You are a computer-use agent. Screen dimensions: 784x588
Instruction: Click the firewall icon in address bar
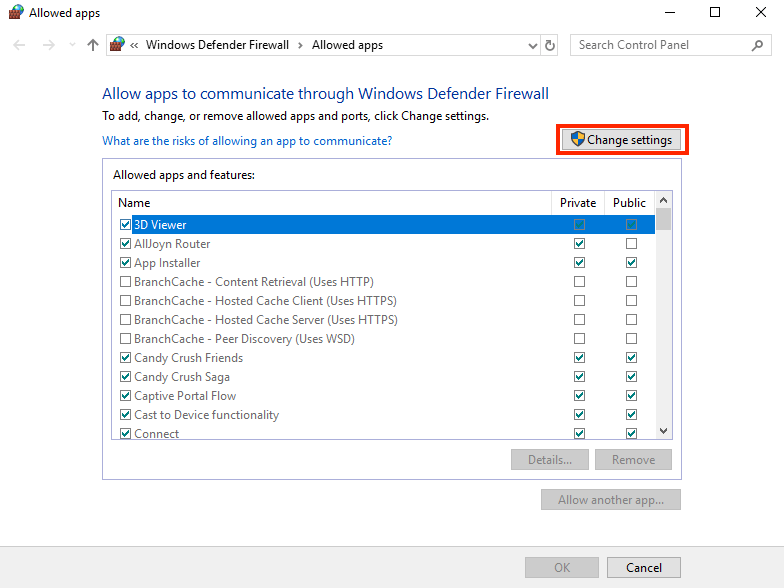117,44
